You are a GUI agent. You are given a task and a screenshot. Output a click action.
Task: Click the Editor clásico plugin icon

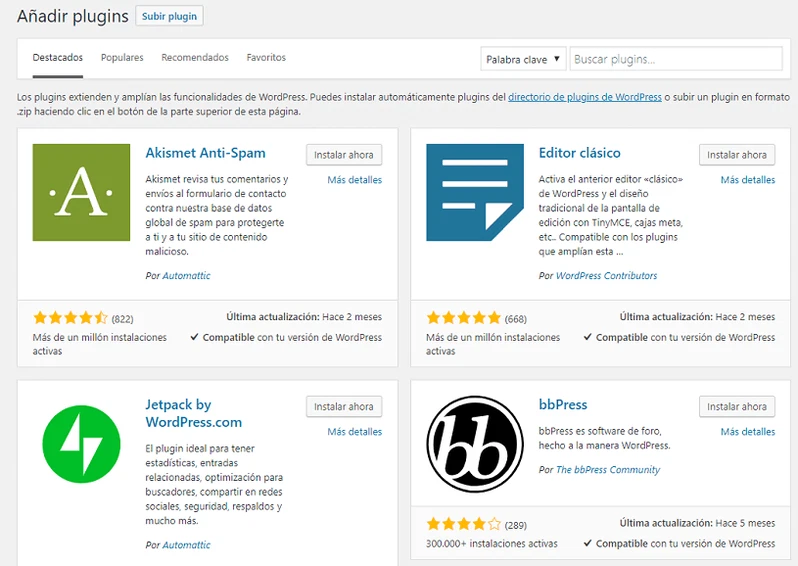475,192
